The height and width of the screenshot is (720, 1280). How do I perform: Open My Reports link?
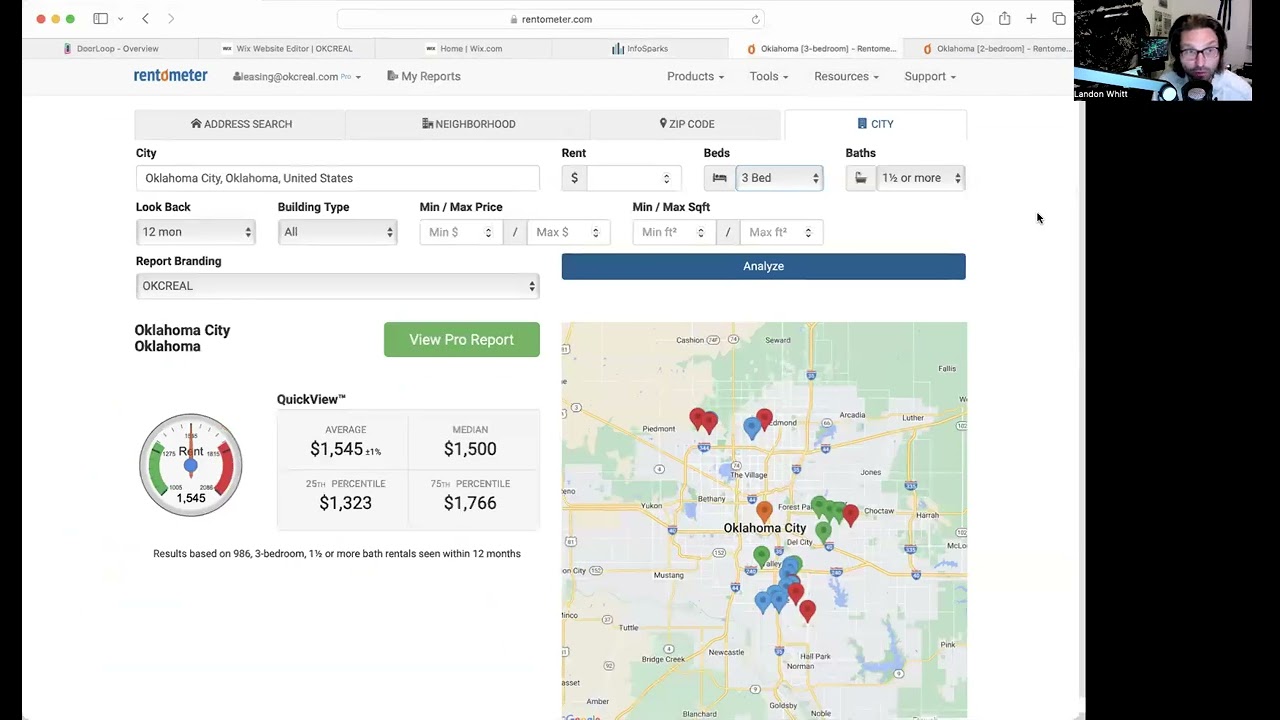(424, 76)
